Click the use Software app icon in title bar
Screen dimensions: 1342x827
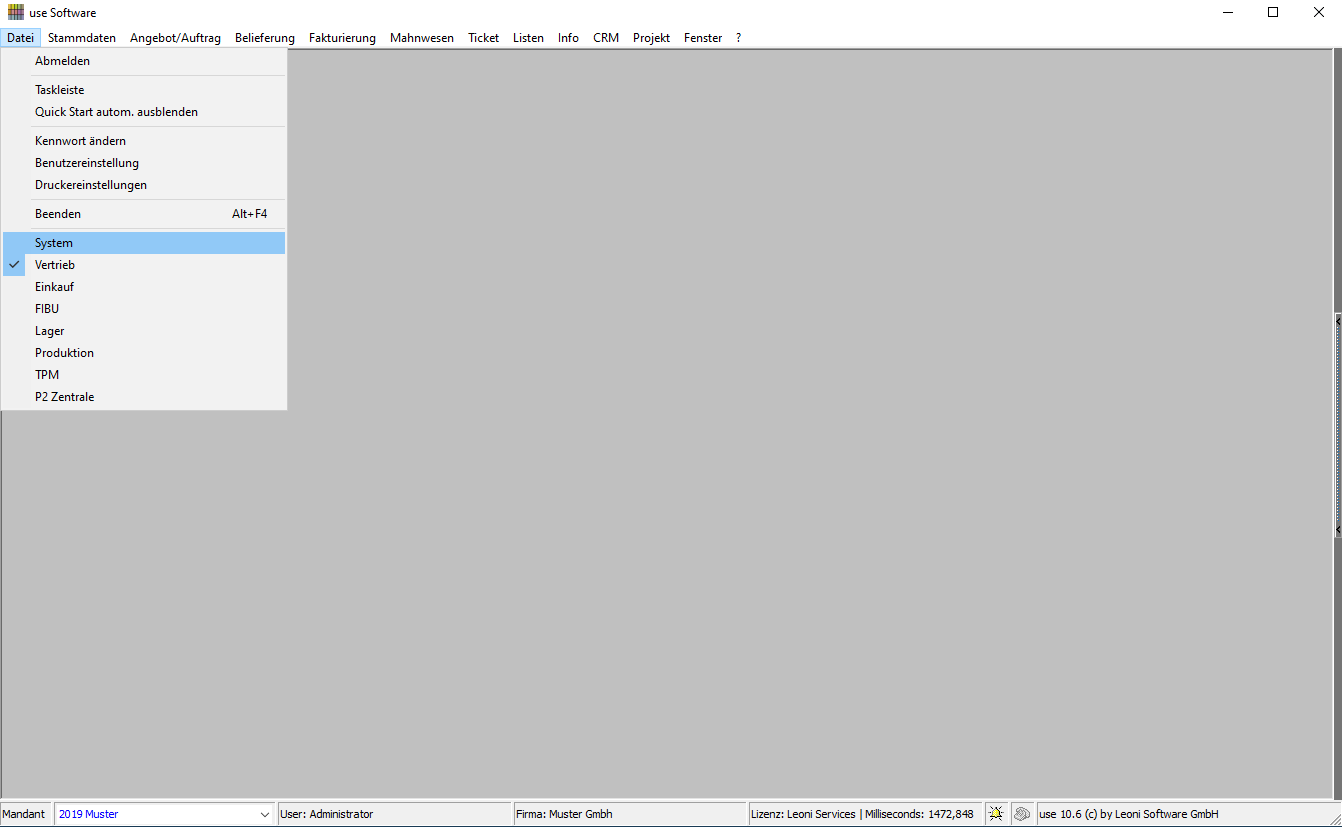click(15, 13)
